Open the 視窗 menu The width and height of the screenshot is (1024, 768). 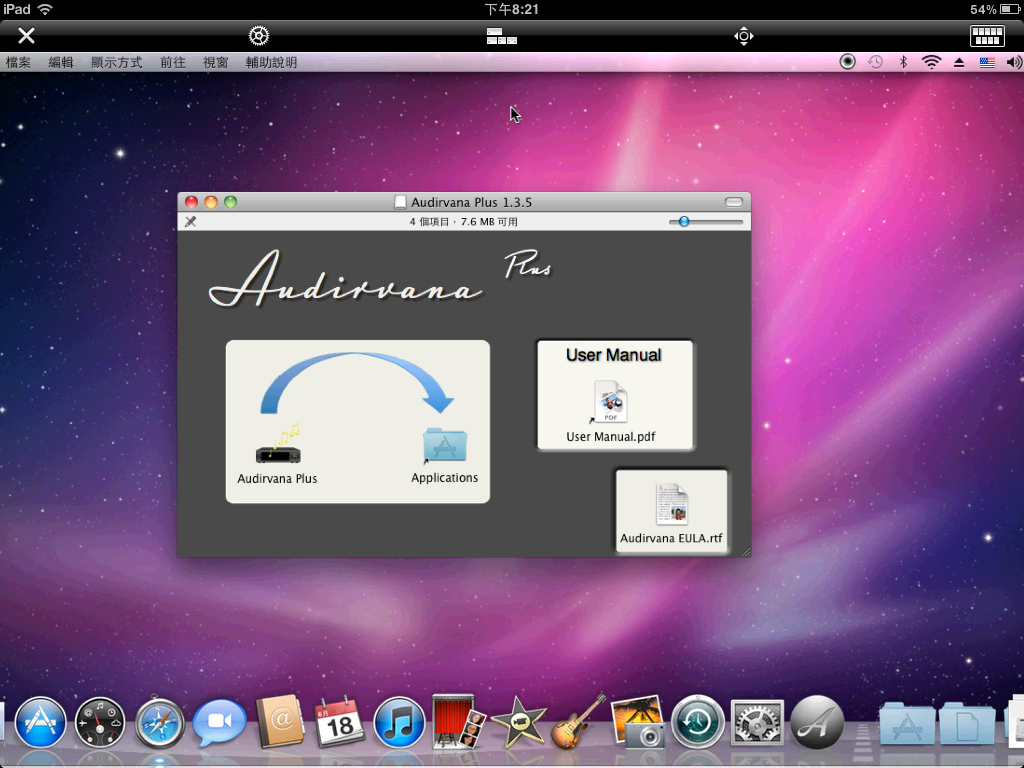pos(216,63)
